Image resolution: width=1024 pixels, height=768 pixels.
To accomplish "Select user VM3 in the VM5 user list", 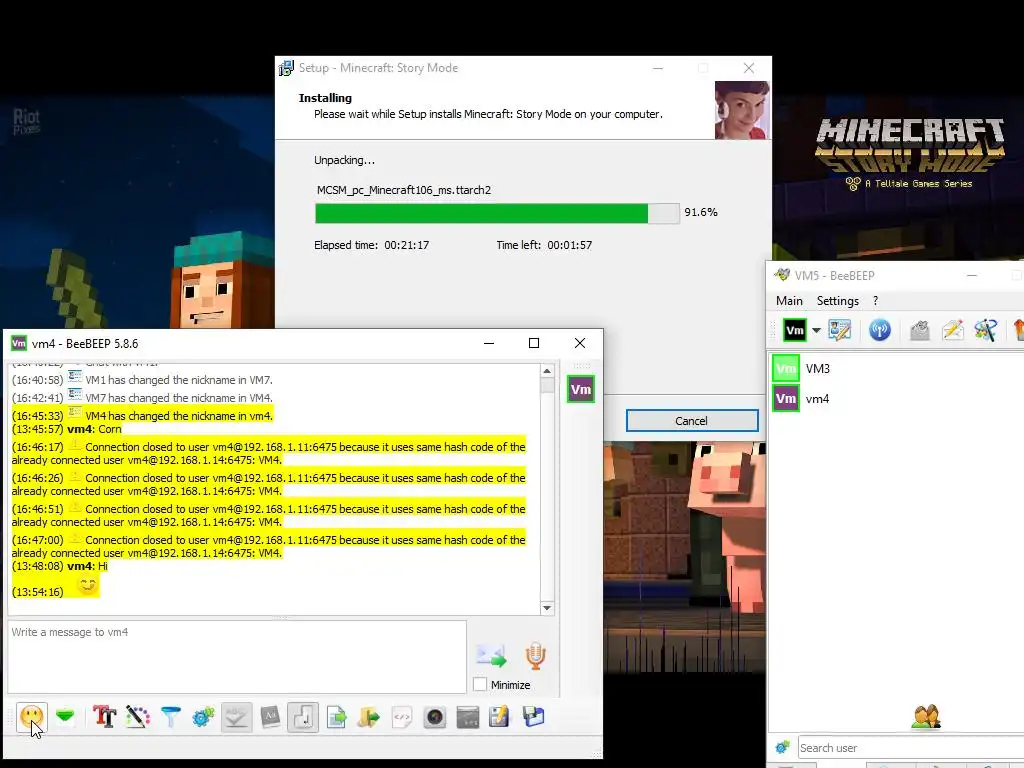I will coord(896,368).
